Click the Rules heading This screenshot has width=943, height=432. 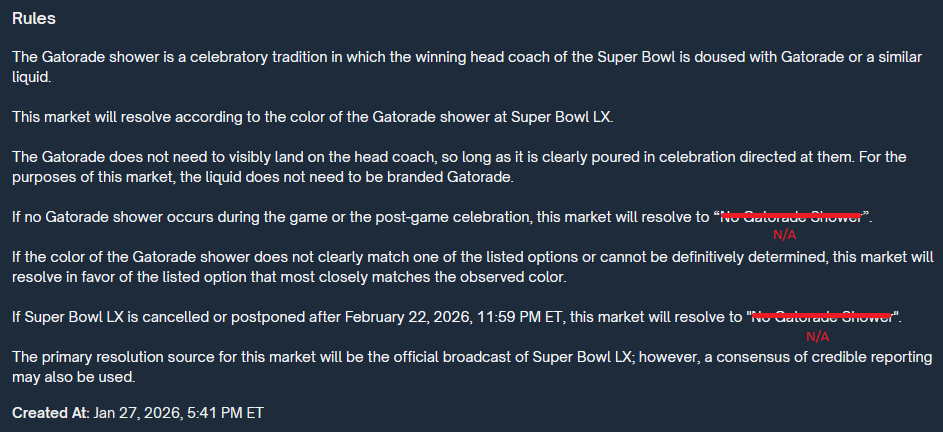[34, 19]
